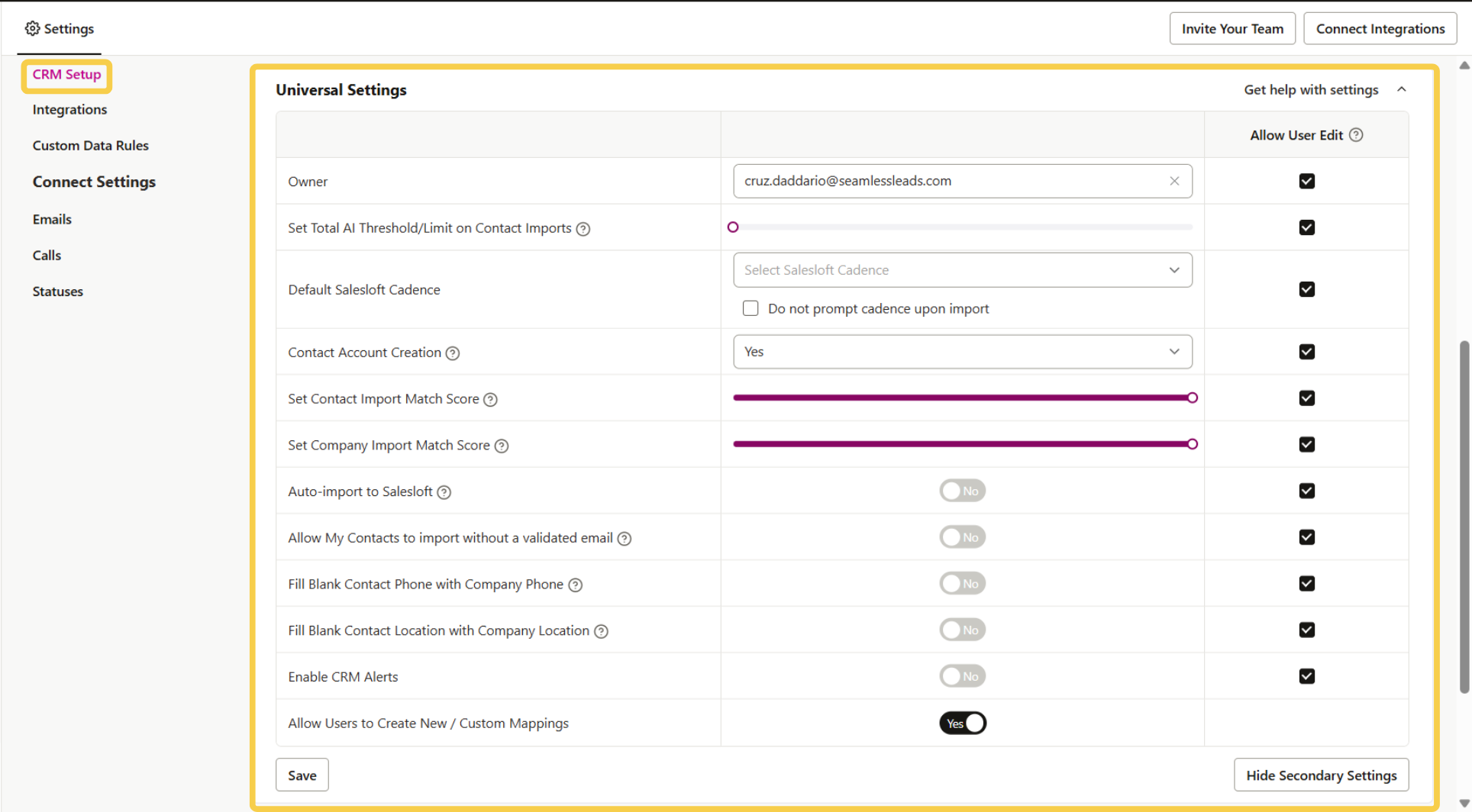Click help beside Set Total AI Threshold

click(583, 229)
